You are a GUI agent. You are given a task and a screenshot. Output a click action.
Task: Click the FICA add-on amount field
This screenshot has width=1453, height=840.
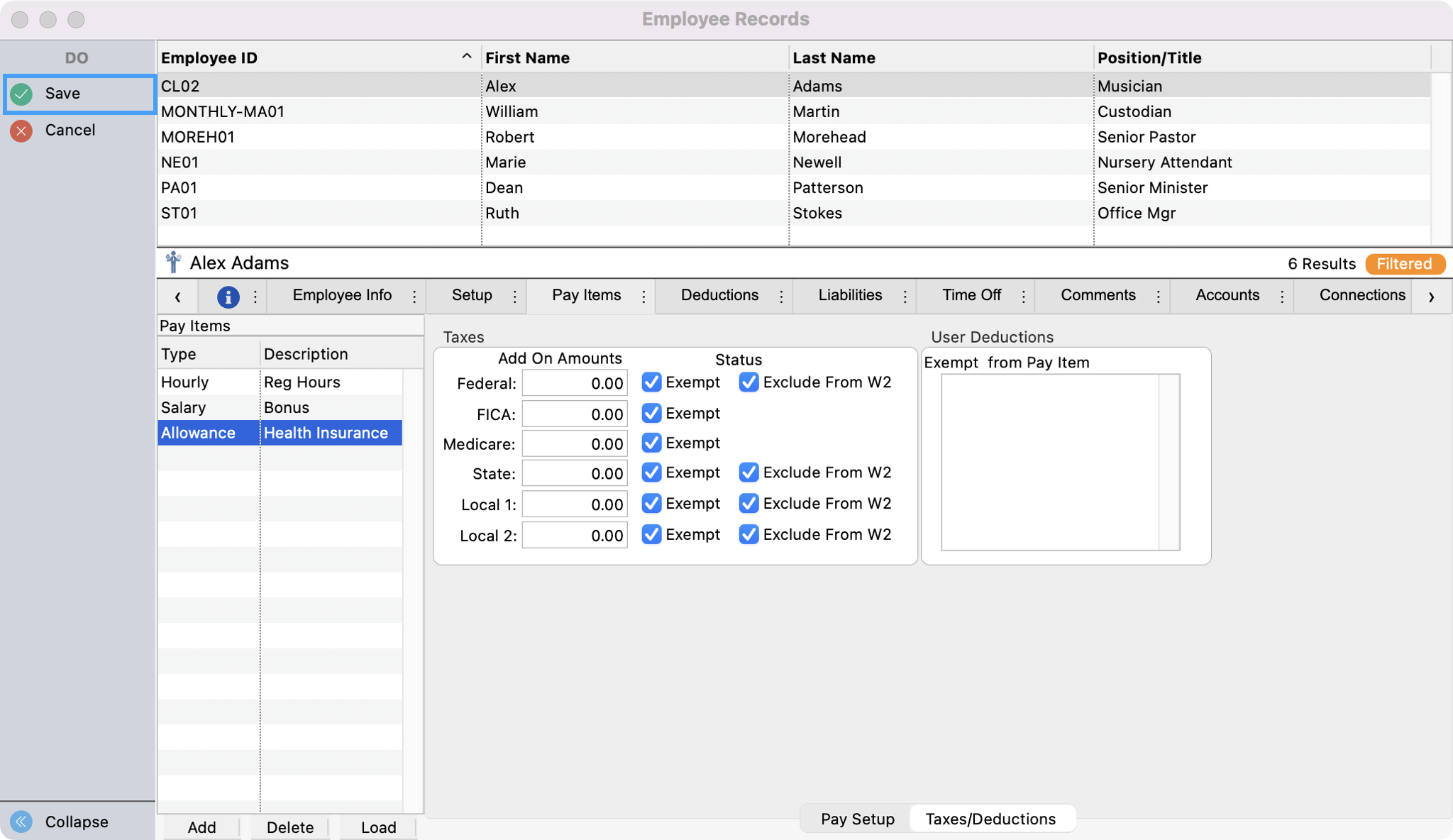coord(575,414)
